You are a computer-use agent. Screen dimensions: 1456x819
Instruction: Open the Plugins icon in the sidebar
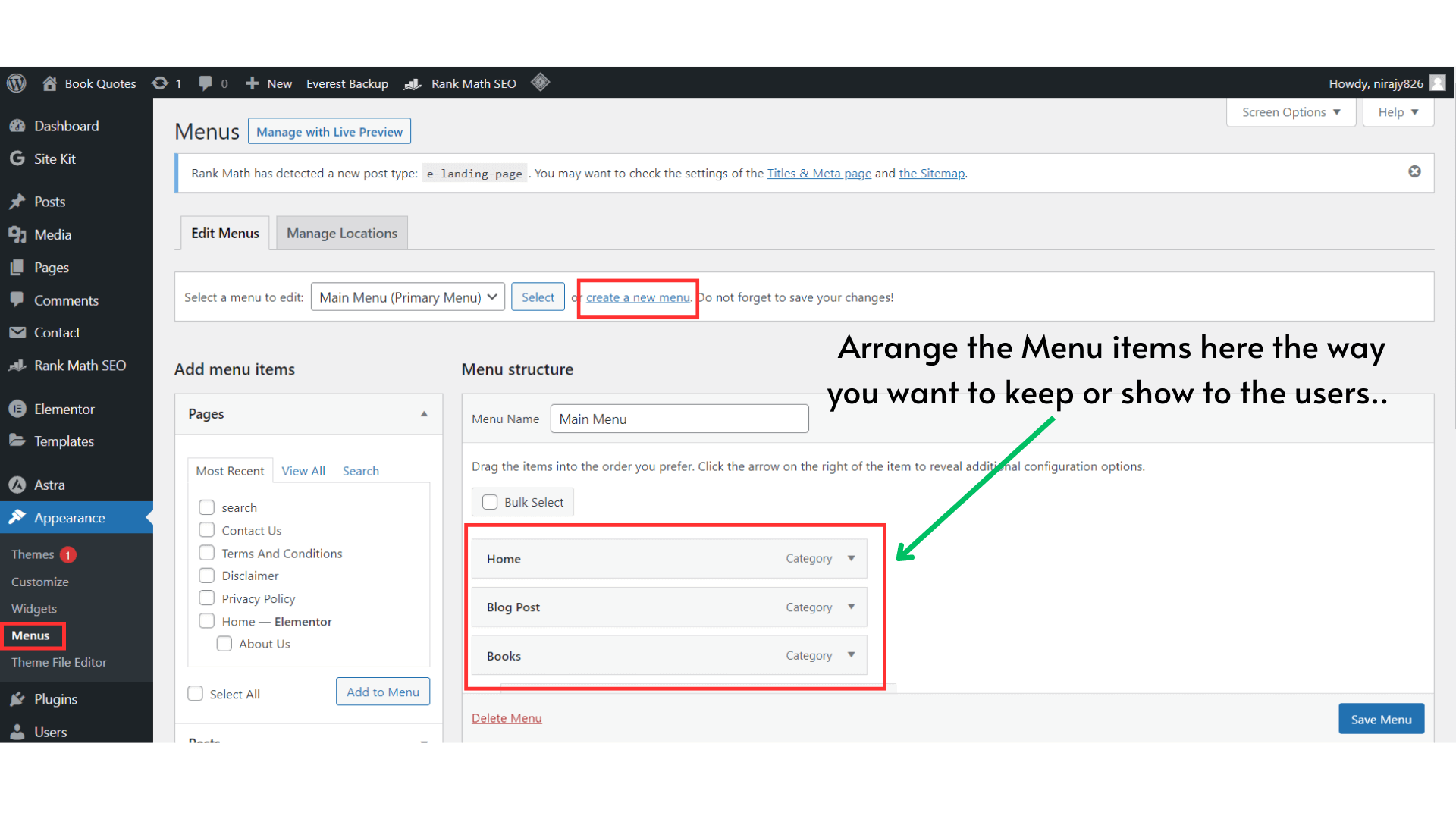[x=17, y=698]
